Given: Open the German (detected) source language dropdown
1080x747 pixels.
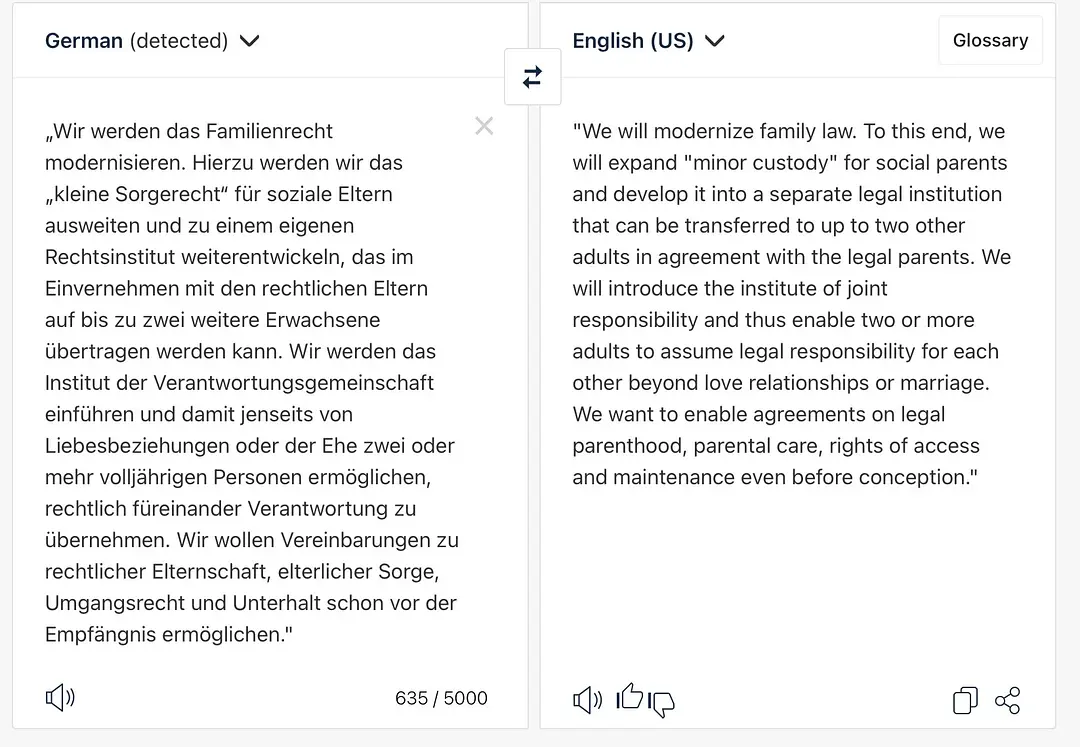Looking at the screenshot, I should [x=152, y=41].
